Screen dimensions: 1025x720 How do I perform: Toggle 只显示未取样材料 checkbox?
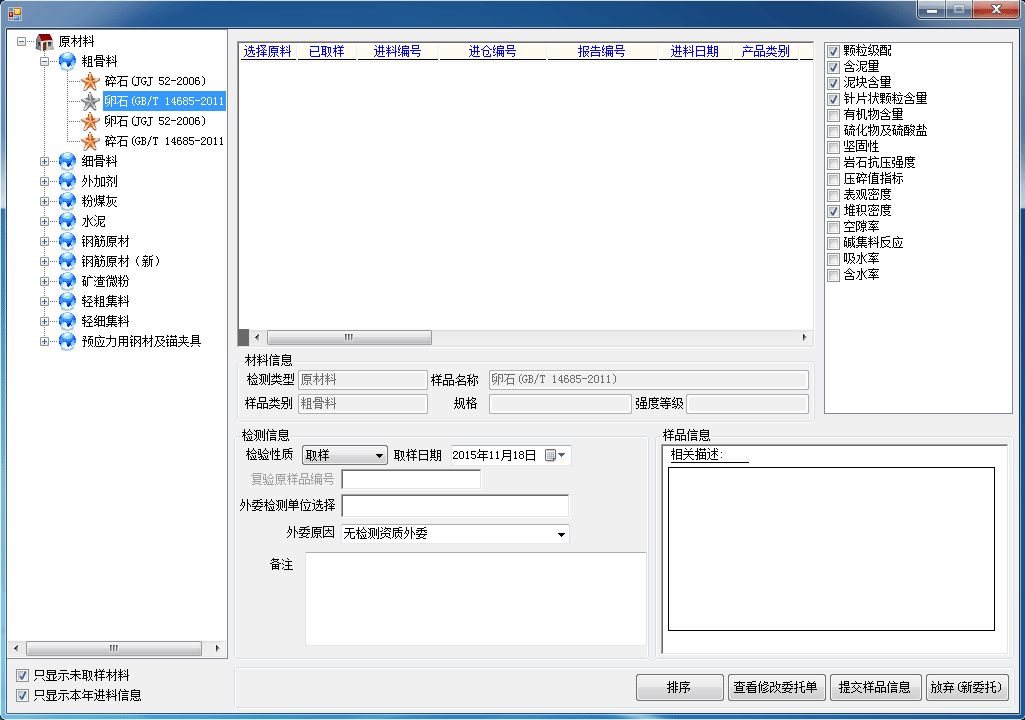click(x=23, y=676)
